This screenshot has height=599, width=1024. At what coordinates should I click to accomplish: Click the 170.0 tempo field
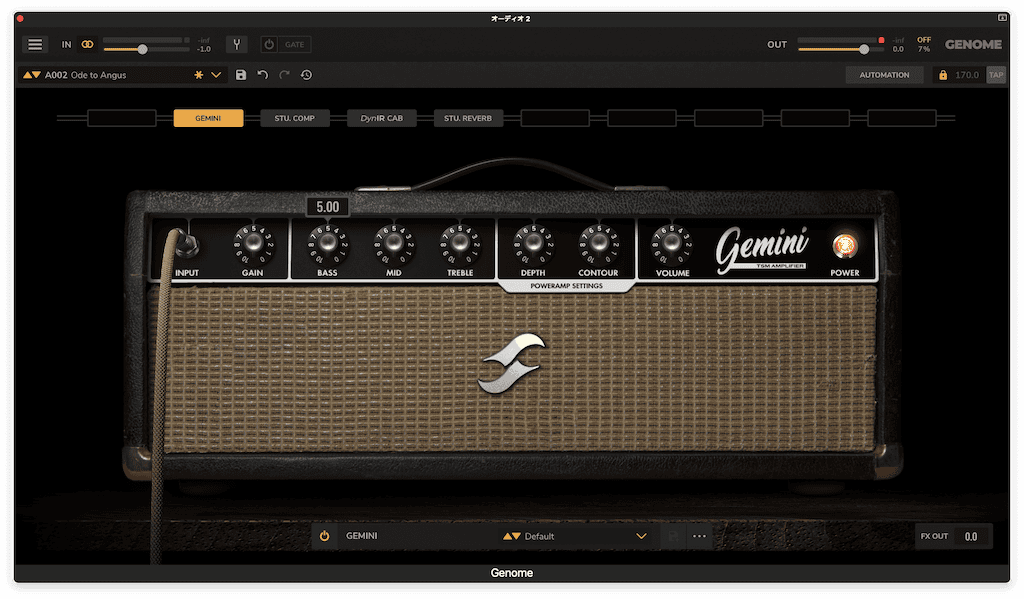click(967, 75)
